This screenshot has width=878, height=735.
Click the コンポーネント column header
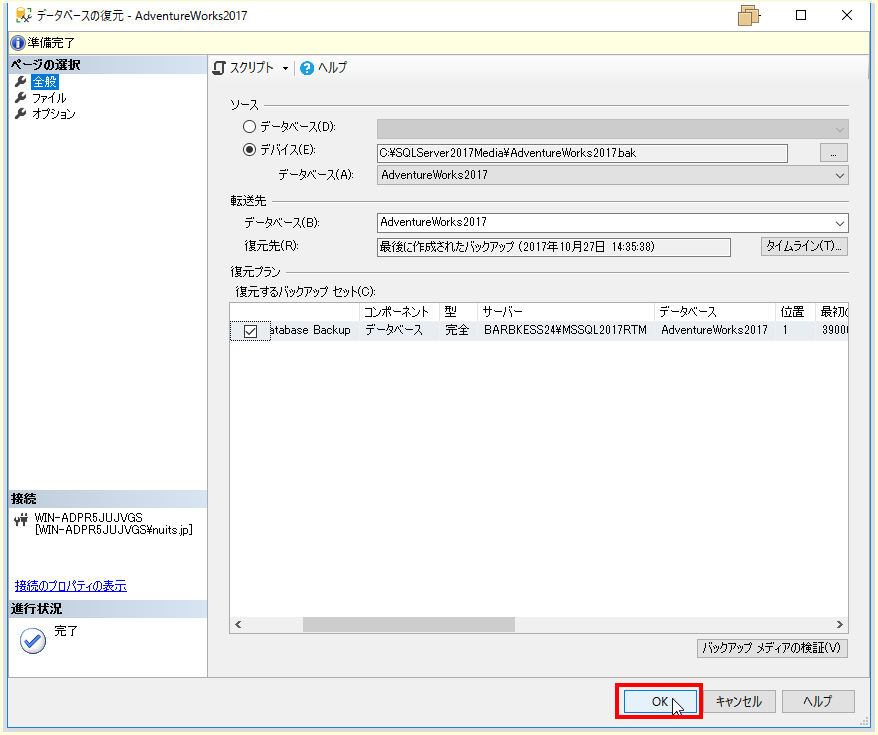tap(399, 312)
